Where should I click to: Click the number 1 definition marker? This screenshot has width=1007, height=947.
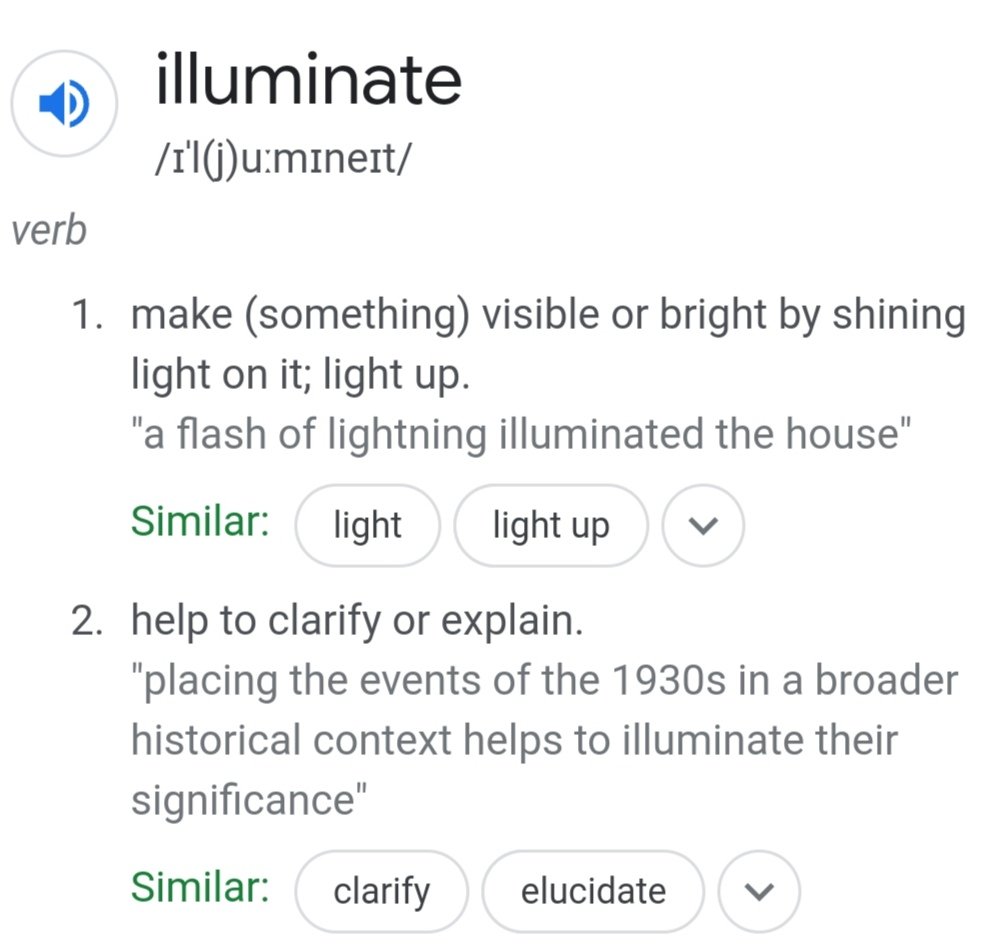click(x=87, y=317)
